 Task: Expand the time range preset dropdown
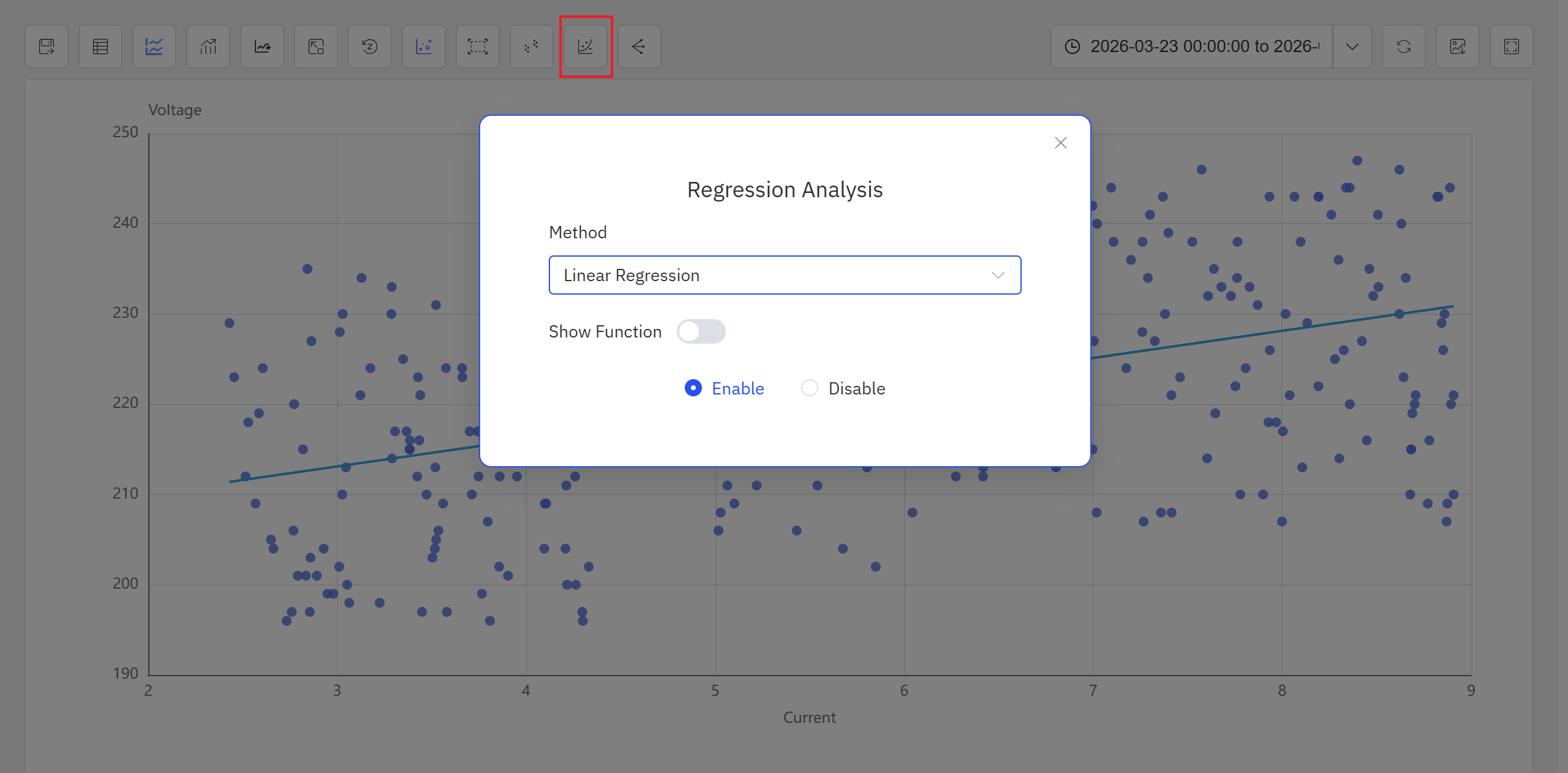pos(1353,47)
